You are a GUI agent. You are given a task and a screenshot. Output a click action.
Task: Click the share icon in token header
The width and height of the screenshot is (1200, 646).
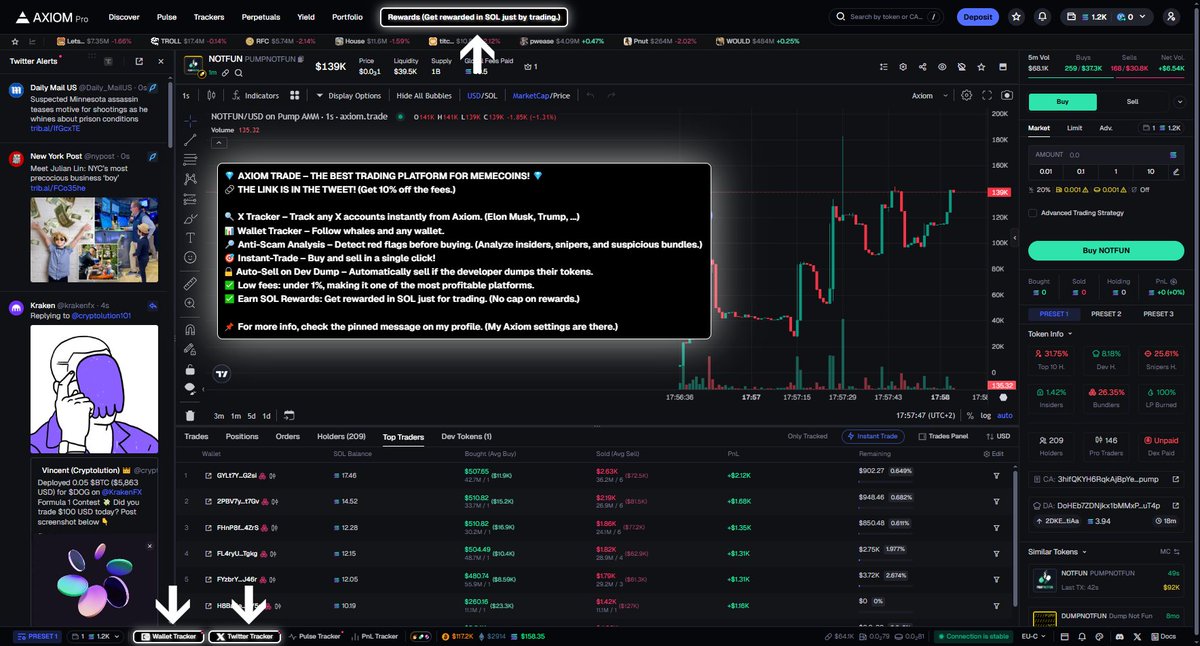pyautogui.click(x=922, y=67)
